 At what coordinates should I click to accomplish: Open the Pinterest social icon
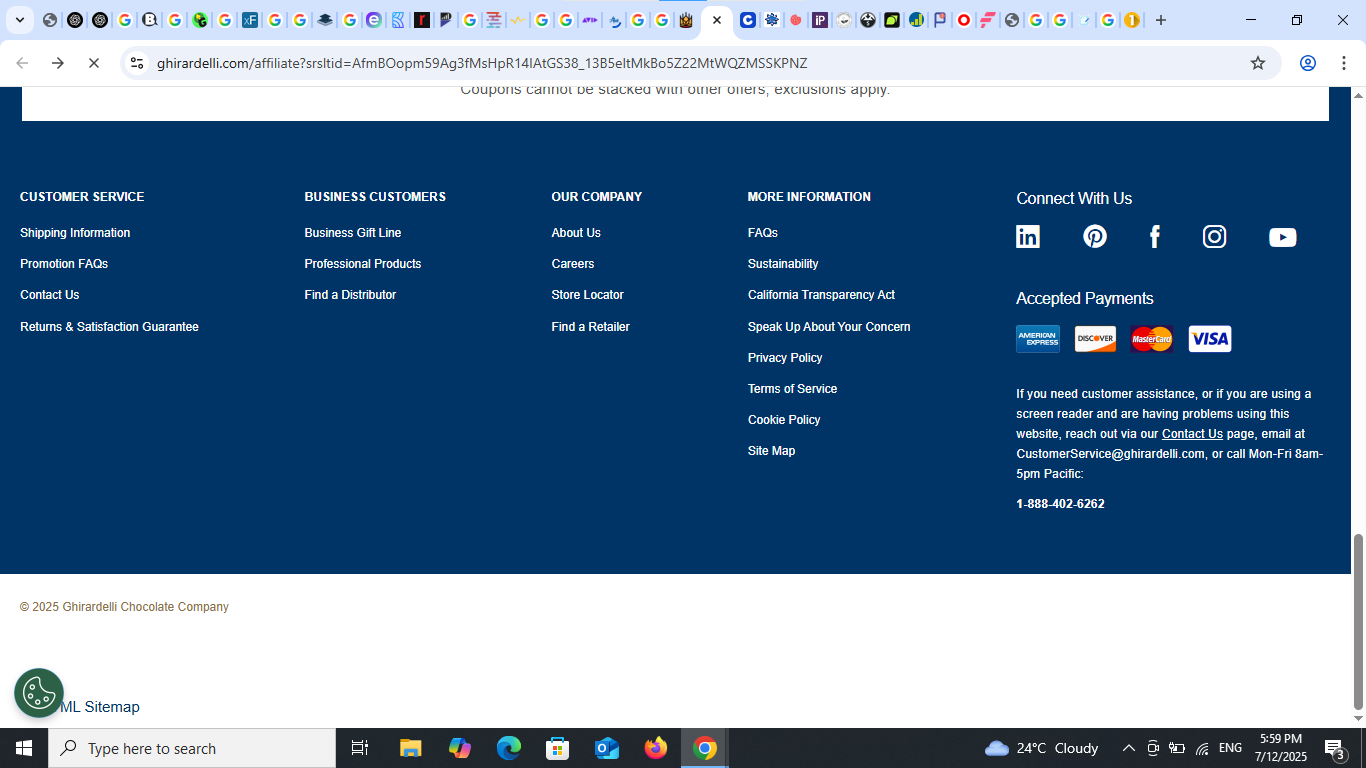pyautogui.click(x=1095, y=237)
